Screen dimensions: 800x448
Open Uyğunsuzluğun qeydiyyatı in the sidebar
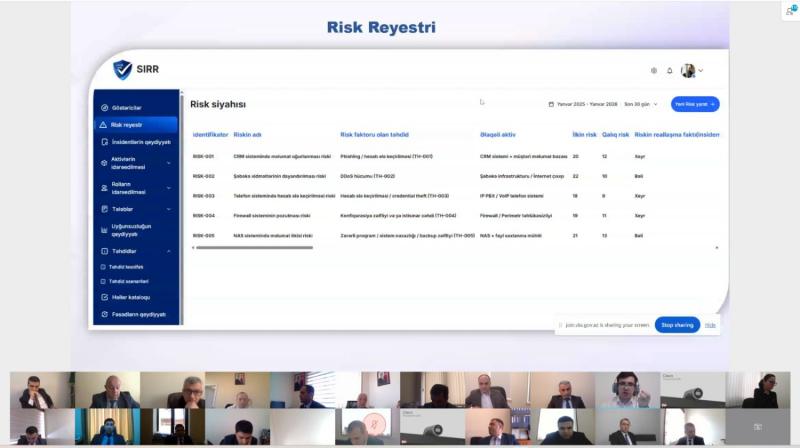tap(130, 230)
